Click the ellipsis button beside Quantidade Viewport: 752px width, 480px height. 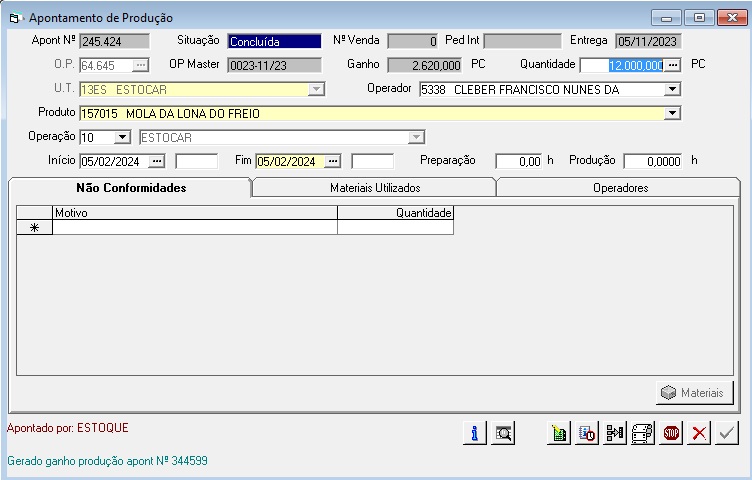(x=673, y=65)
